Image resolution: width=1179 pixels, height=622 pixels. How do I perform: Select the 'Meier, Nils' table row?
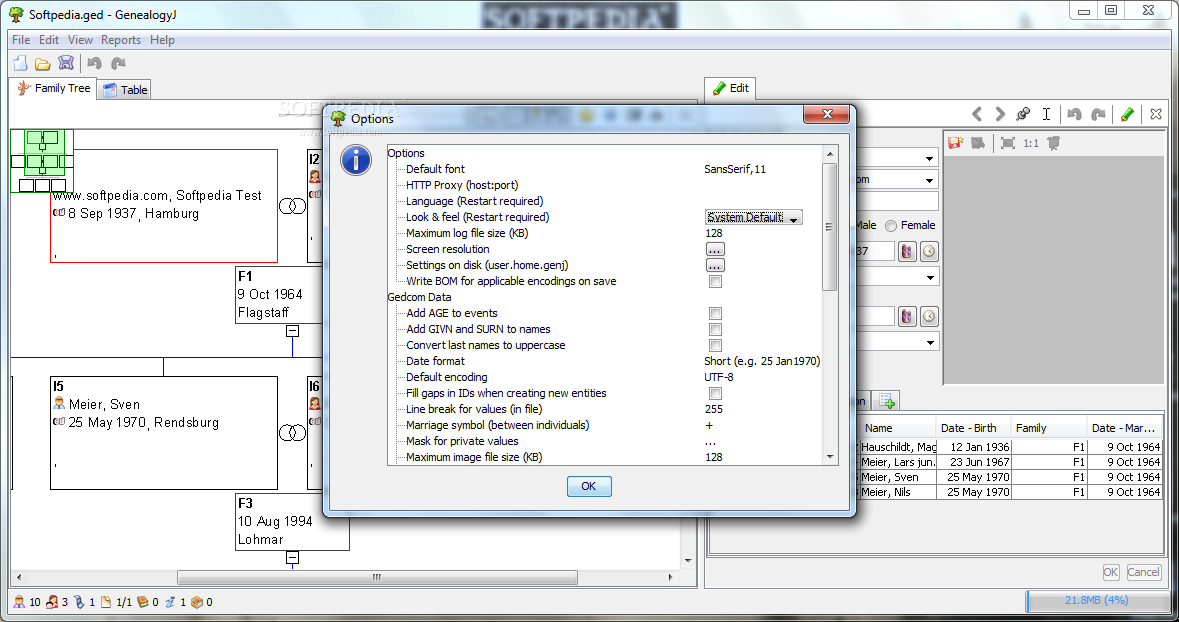pos(1010,492)
